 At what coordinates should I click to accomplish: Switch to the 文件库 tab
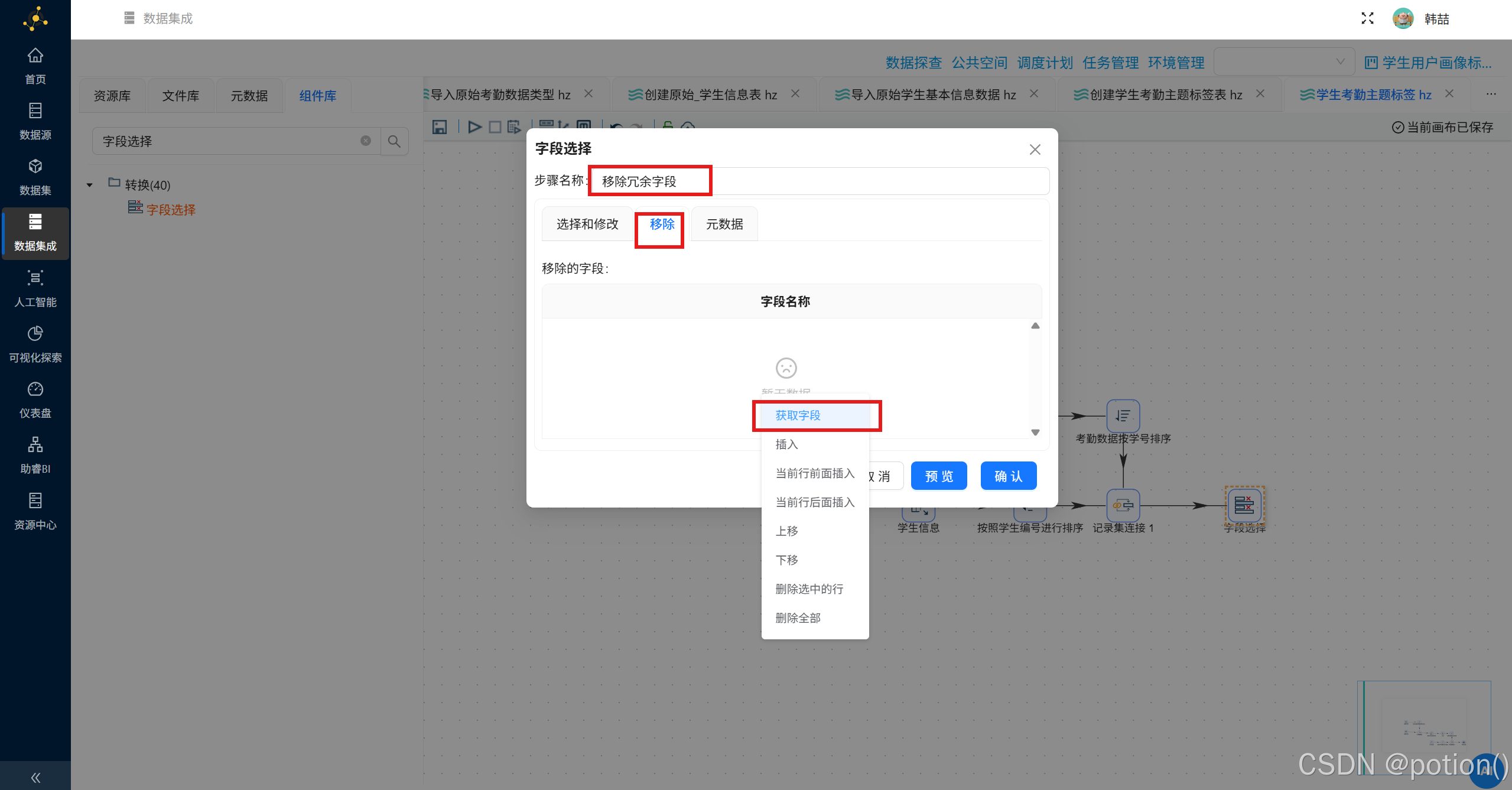pos(181,96)
